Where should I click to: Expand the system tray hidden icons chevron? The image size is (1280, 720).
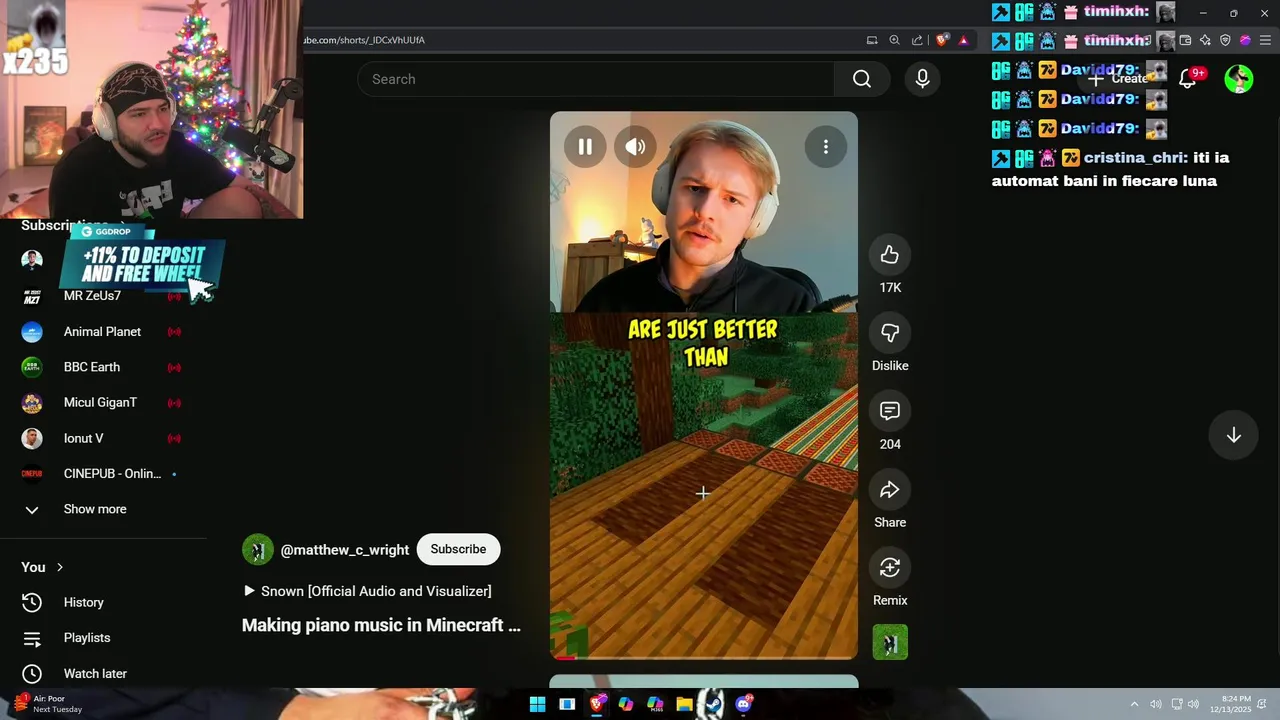(1134, 704)
